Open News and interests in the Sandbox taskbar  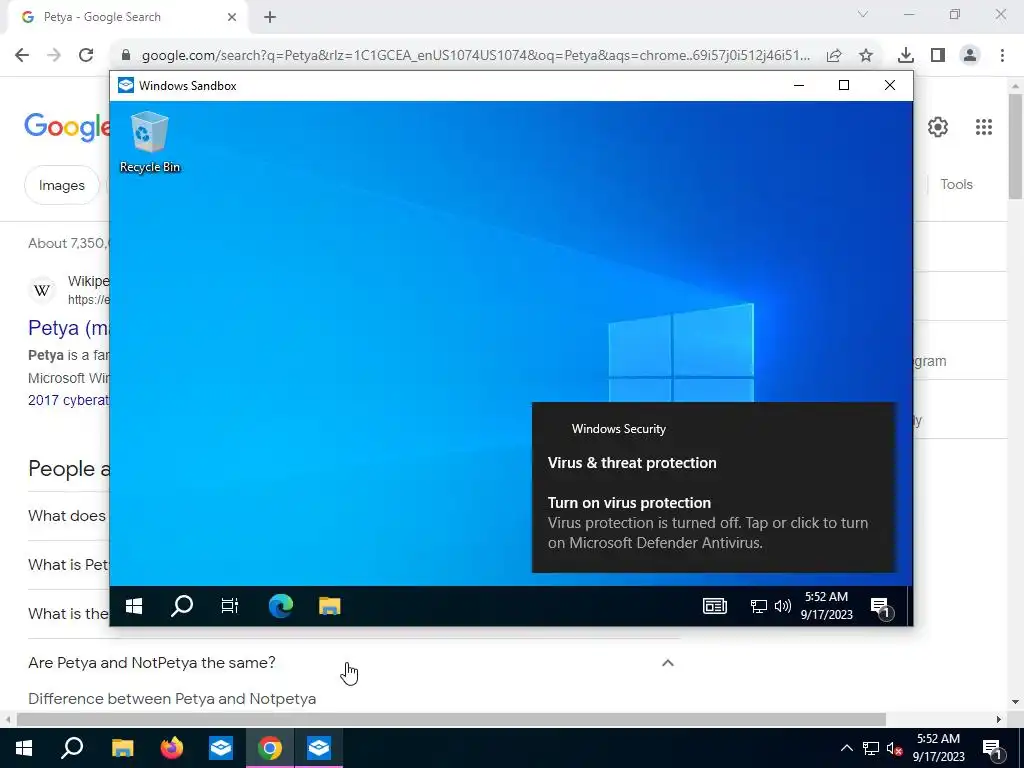[715, 607]
